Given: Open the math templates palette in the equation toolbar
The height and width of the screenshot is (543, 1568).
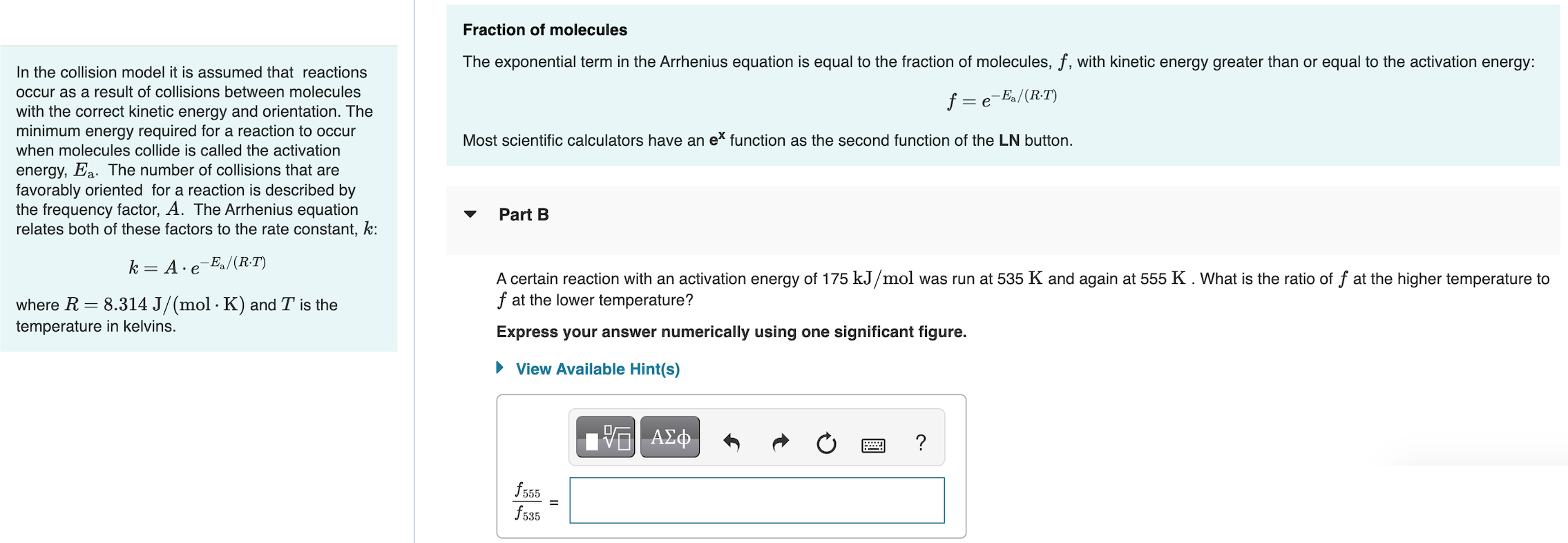Looking at the screenshot, I should click(606, 436).
